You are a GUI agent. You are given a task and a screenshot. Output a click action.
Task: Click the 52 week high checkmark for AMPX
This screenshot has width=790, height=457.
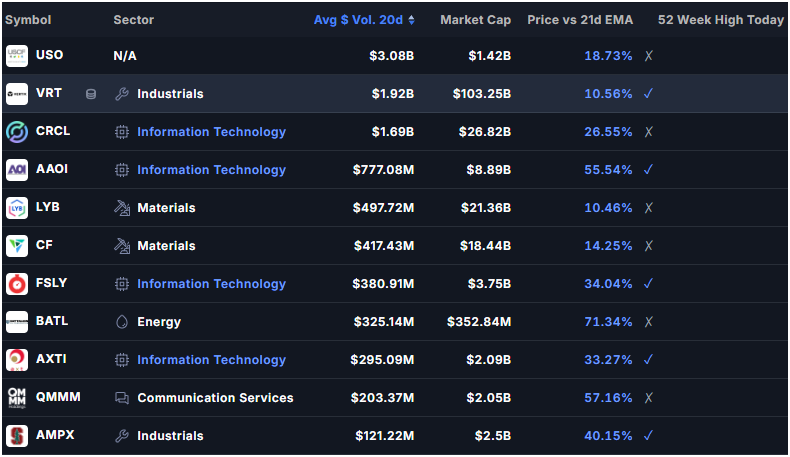pos(648,435)
